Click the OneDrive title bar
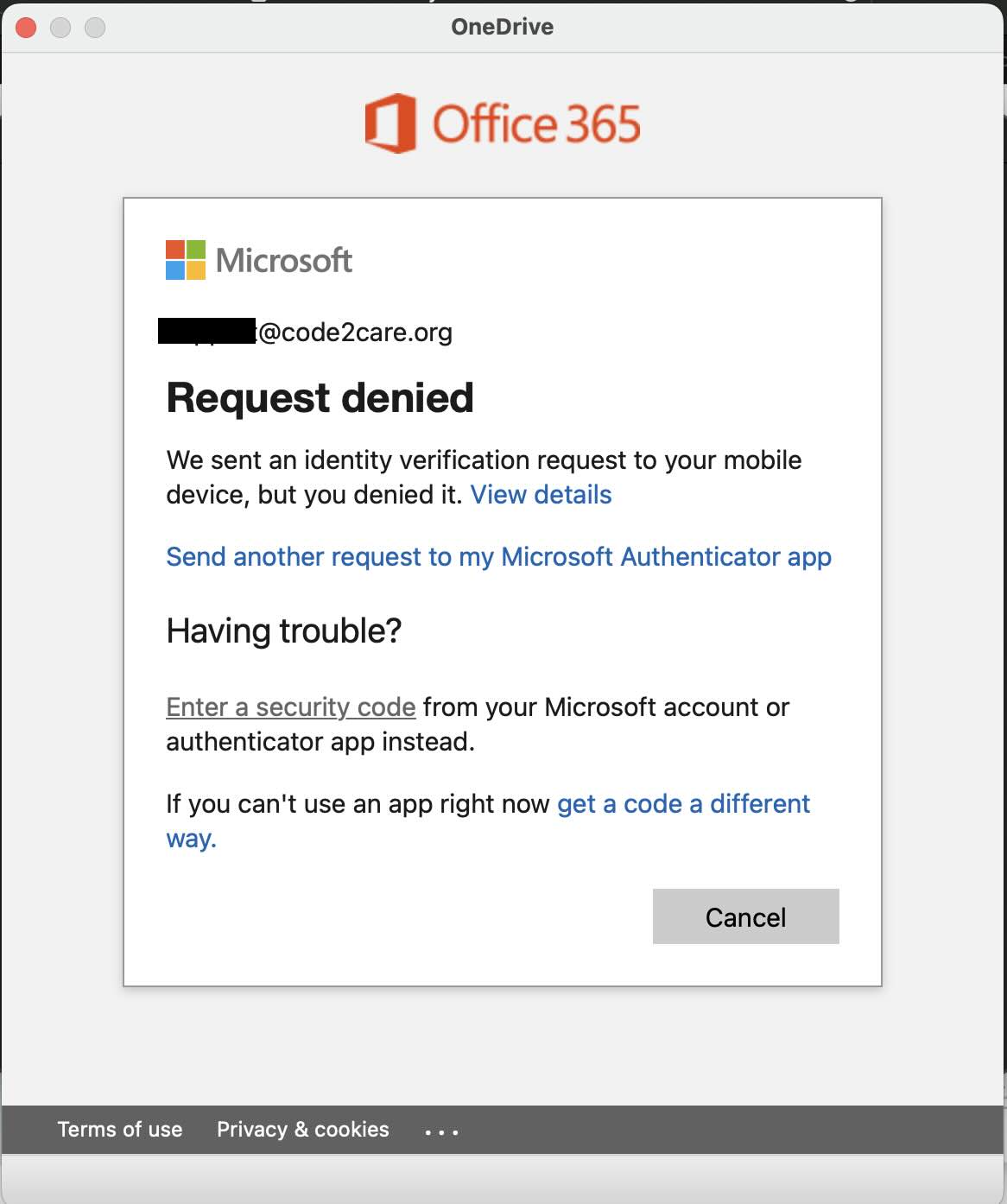Screen dimensions: 1007x1204 (503, 27)
